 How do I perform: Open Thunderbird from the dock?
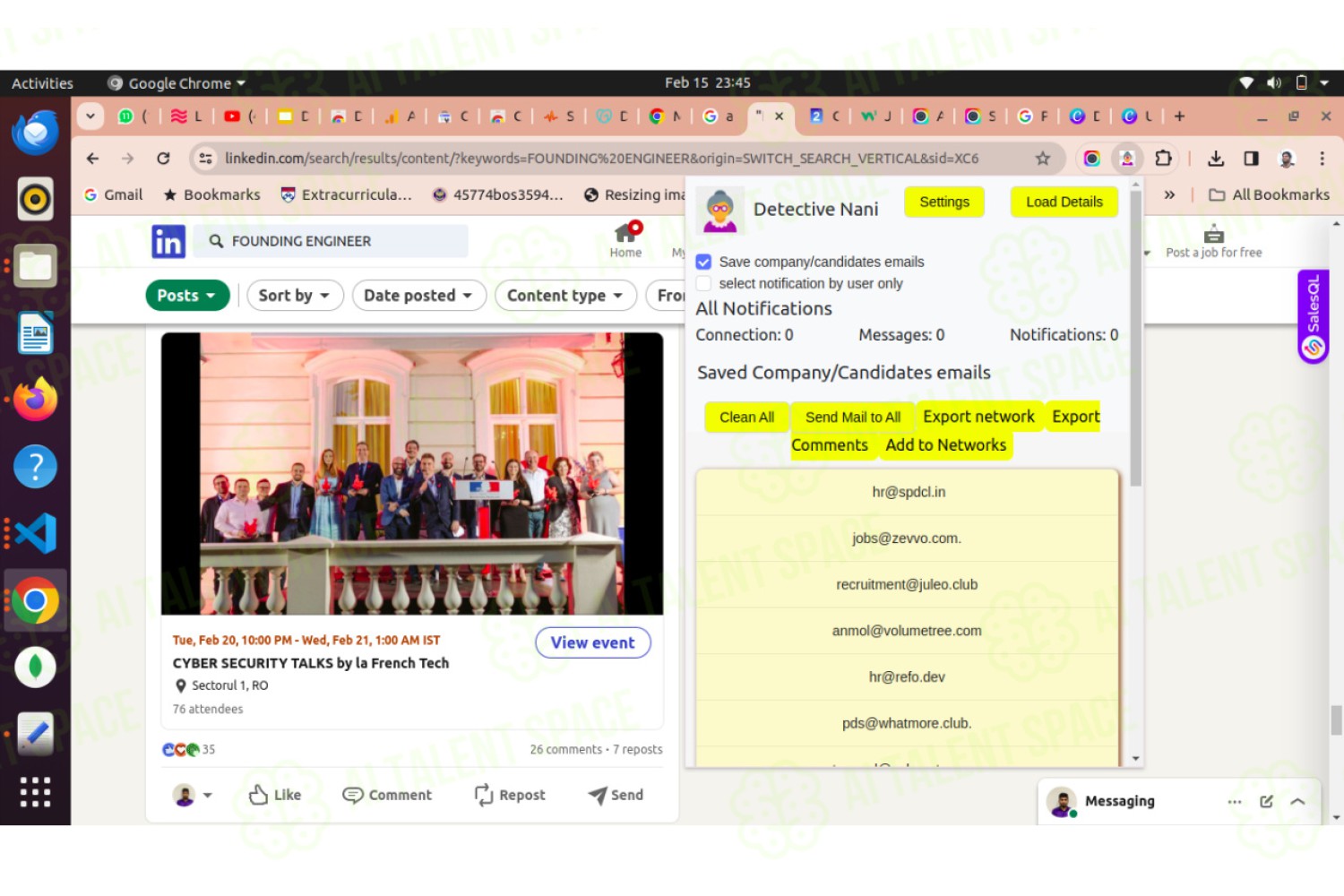[36, 133]
